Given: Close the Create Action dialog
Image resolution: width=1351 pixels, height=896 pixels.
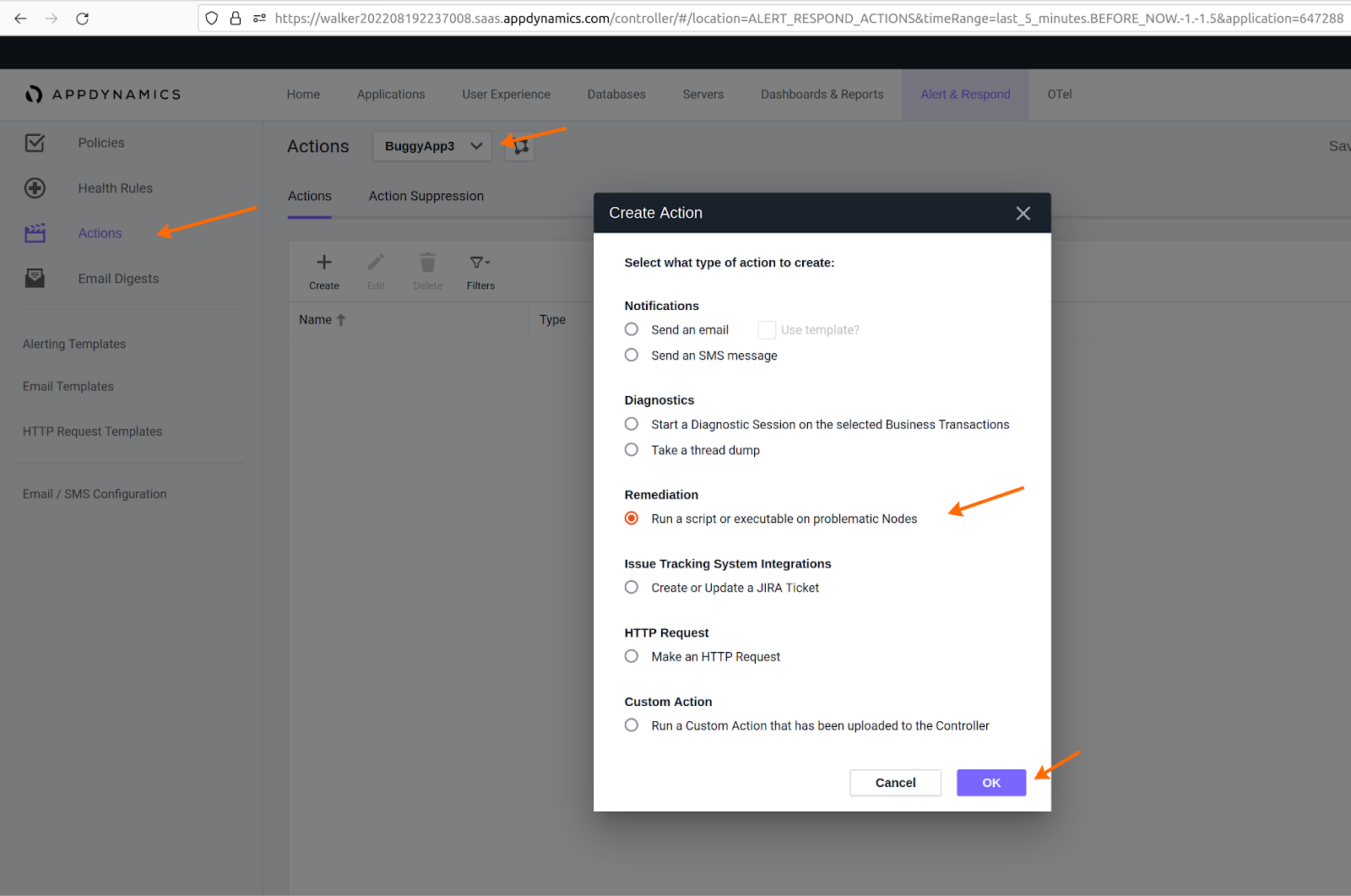Looking at the screenshot, I should 1023,214.
